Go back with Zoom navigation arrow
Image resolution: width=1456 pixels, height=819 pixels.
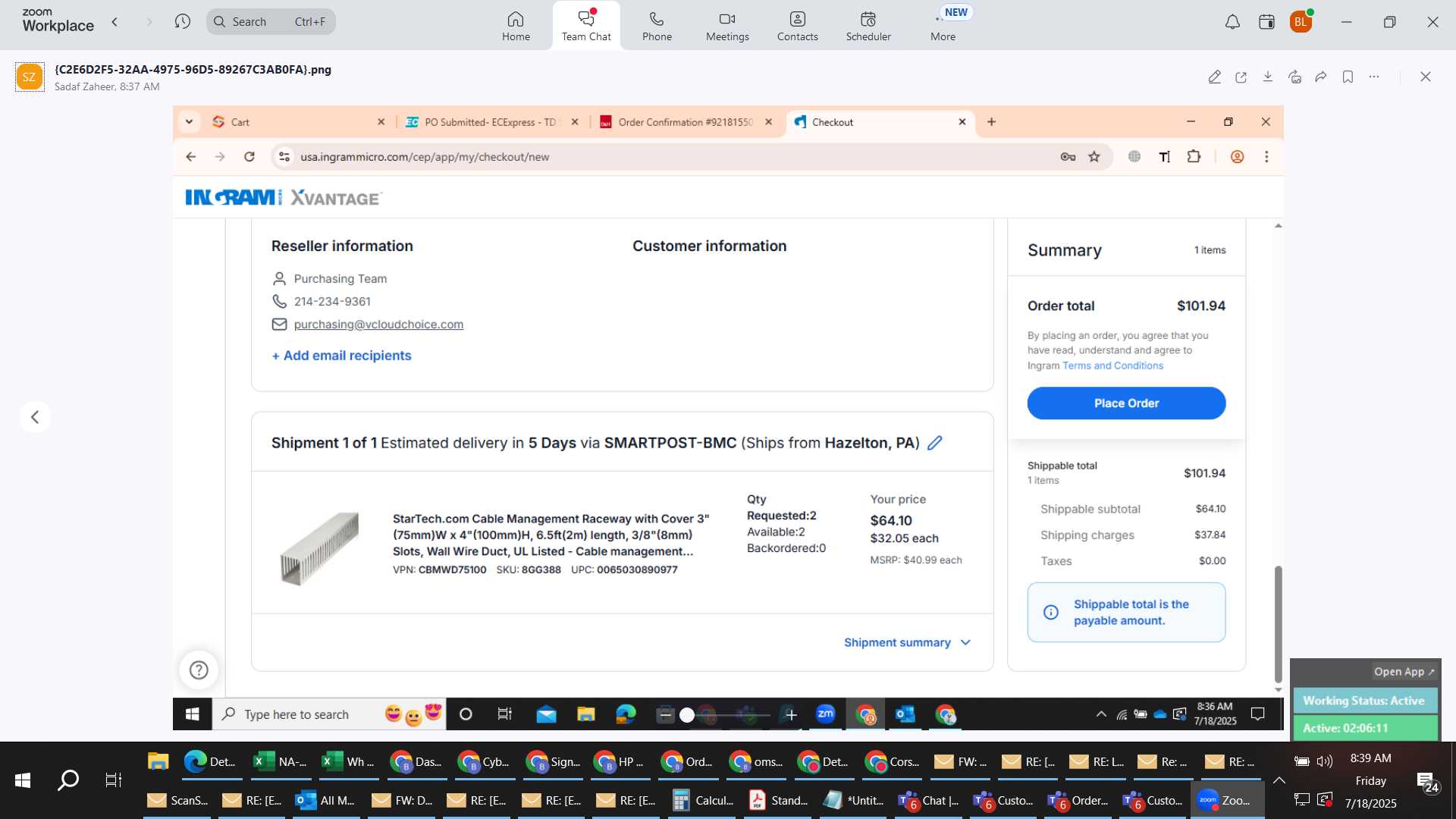115,22
